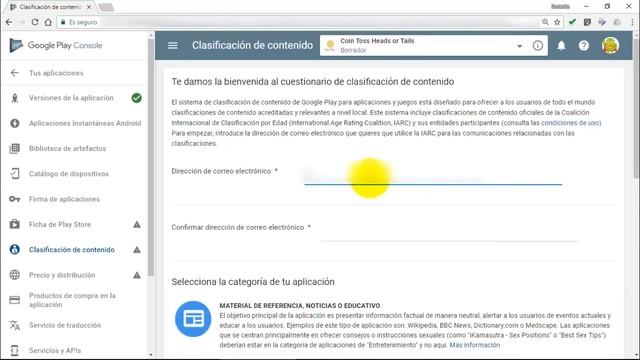Select the Material de referencia category icon

193,319
